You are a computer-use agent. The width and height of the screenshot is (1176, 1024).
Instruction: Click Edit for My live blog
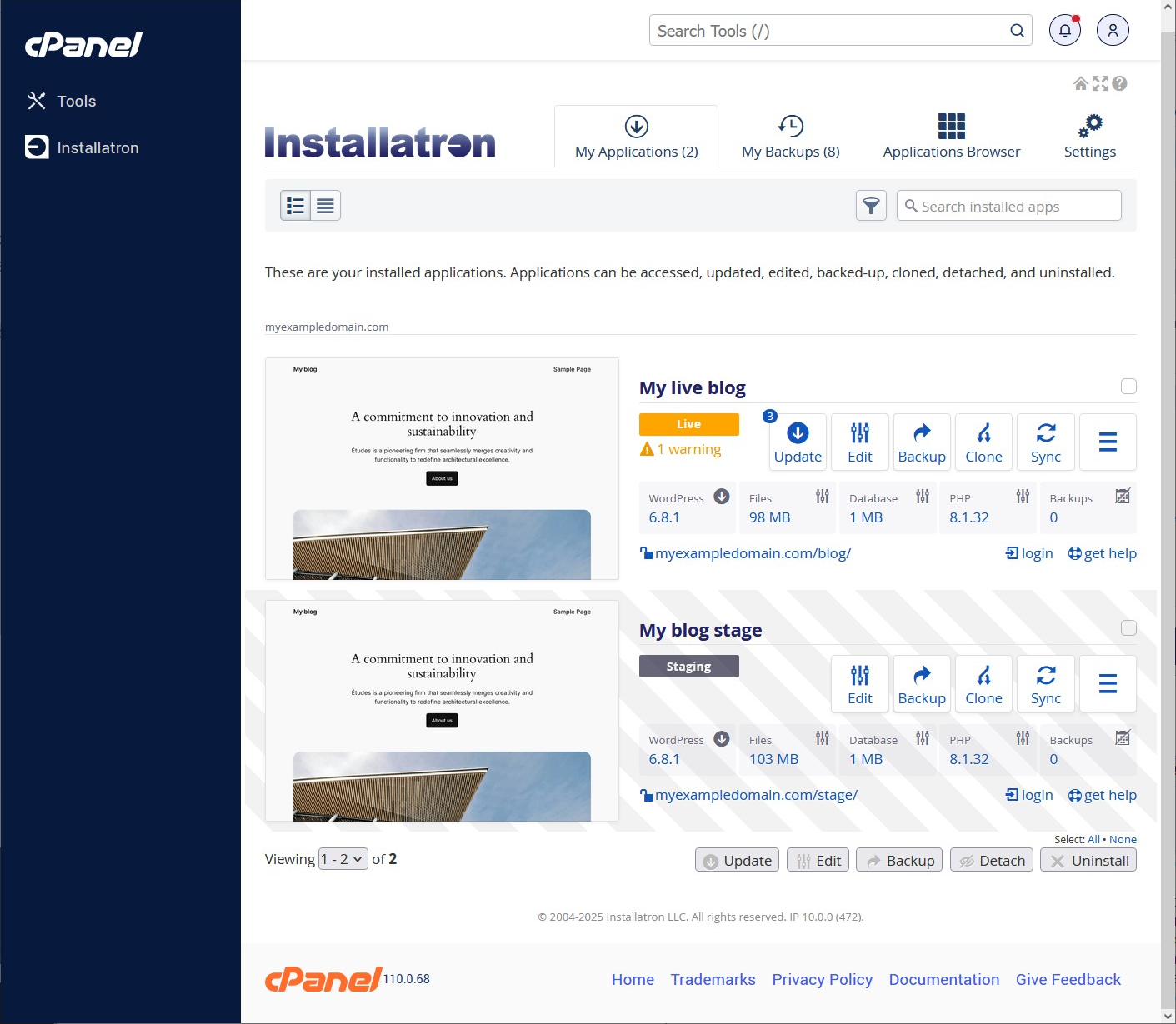click(860, 442)
